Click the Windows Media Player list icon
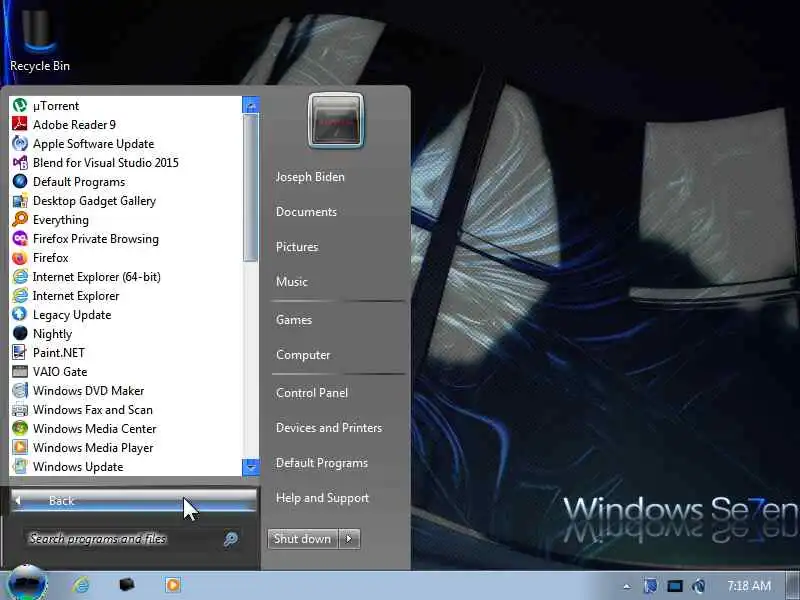 click(x=20, y=447)
